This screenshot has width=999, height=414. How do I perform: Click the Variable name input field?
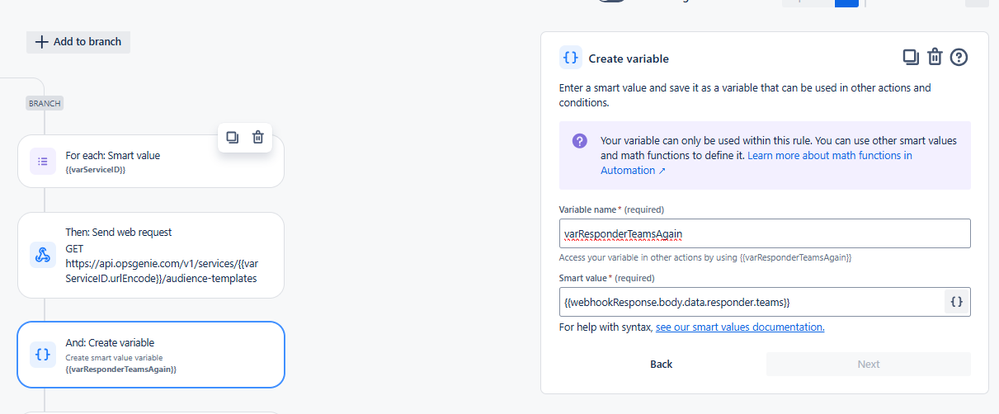[x=765, y=234]
